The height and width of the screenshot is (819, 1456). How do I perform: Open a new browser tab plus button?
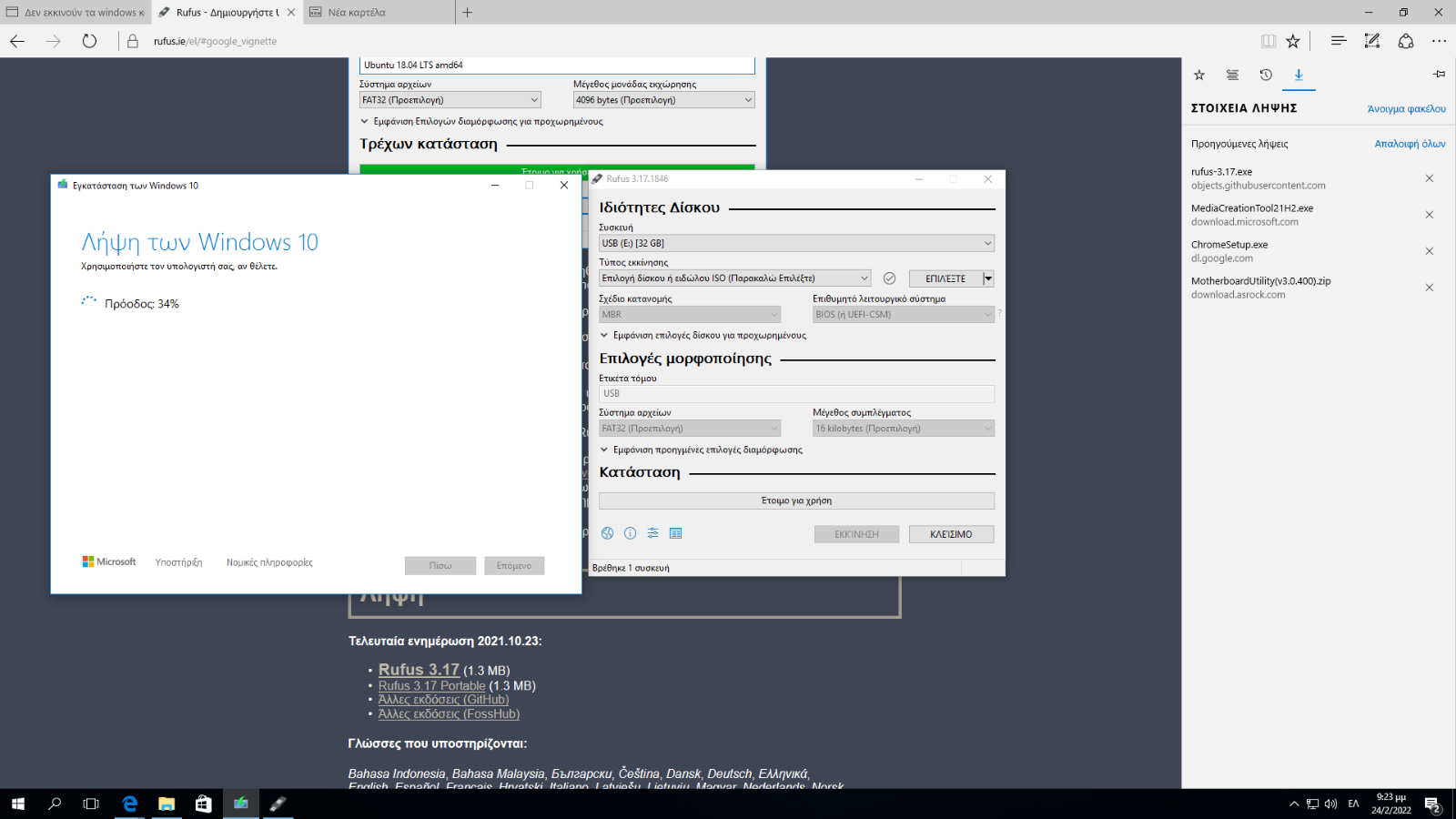coord(467,13)
